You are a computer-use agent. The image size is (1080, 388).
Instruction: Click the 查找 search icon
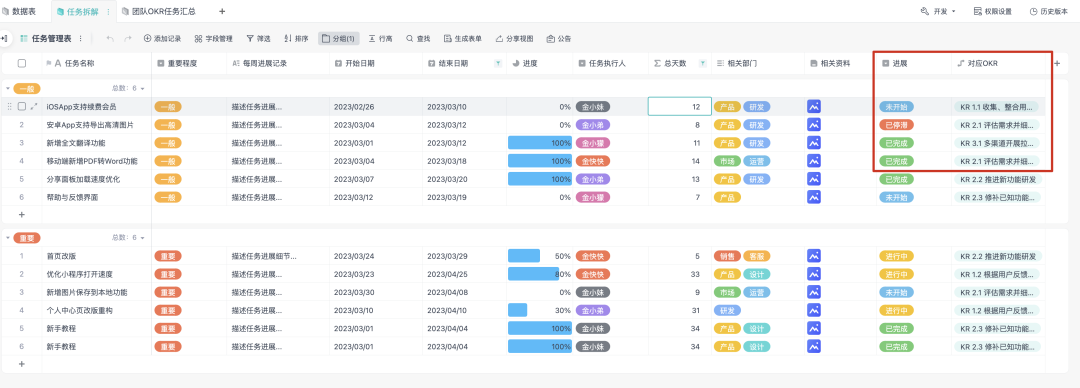409,39
